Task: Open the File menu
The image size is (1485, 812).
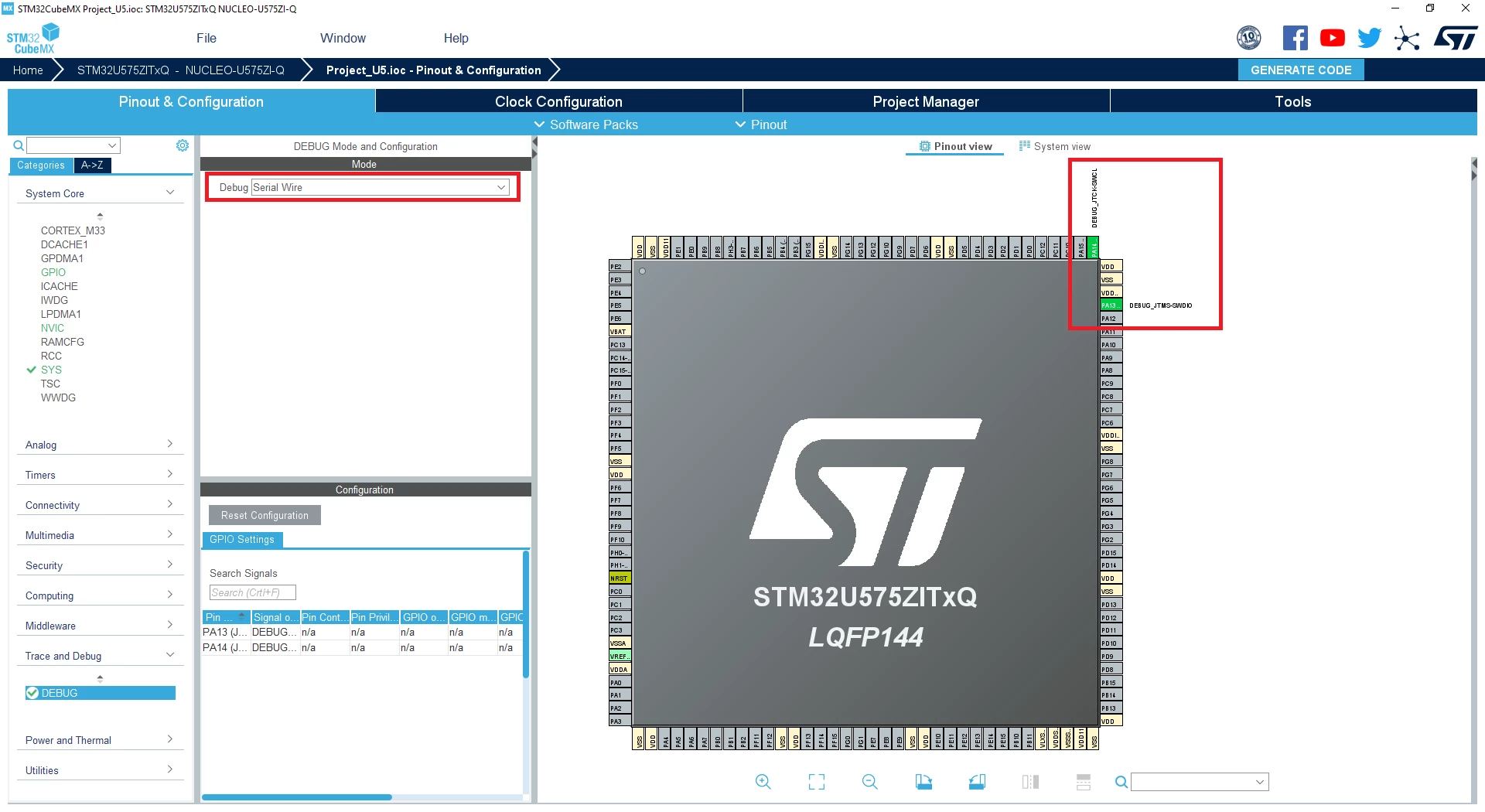Action: tap(207, 38)
